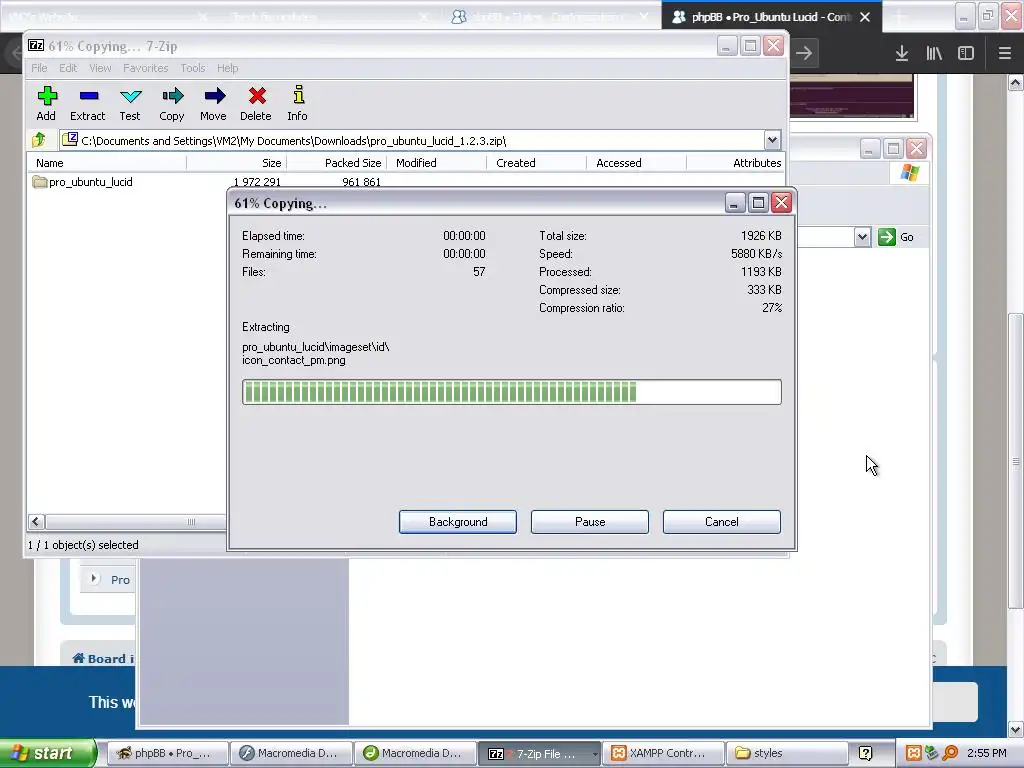Sort by the Created column header
This screenshot has height=768, width=1024.
point(536,163)
